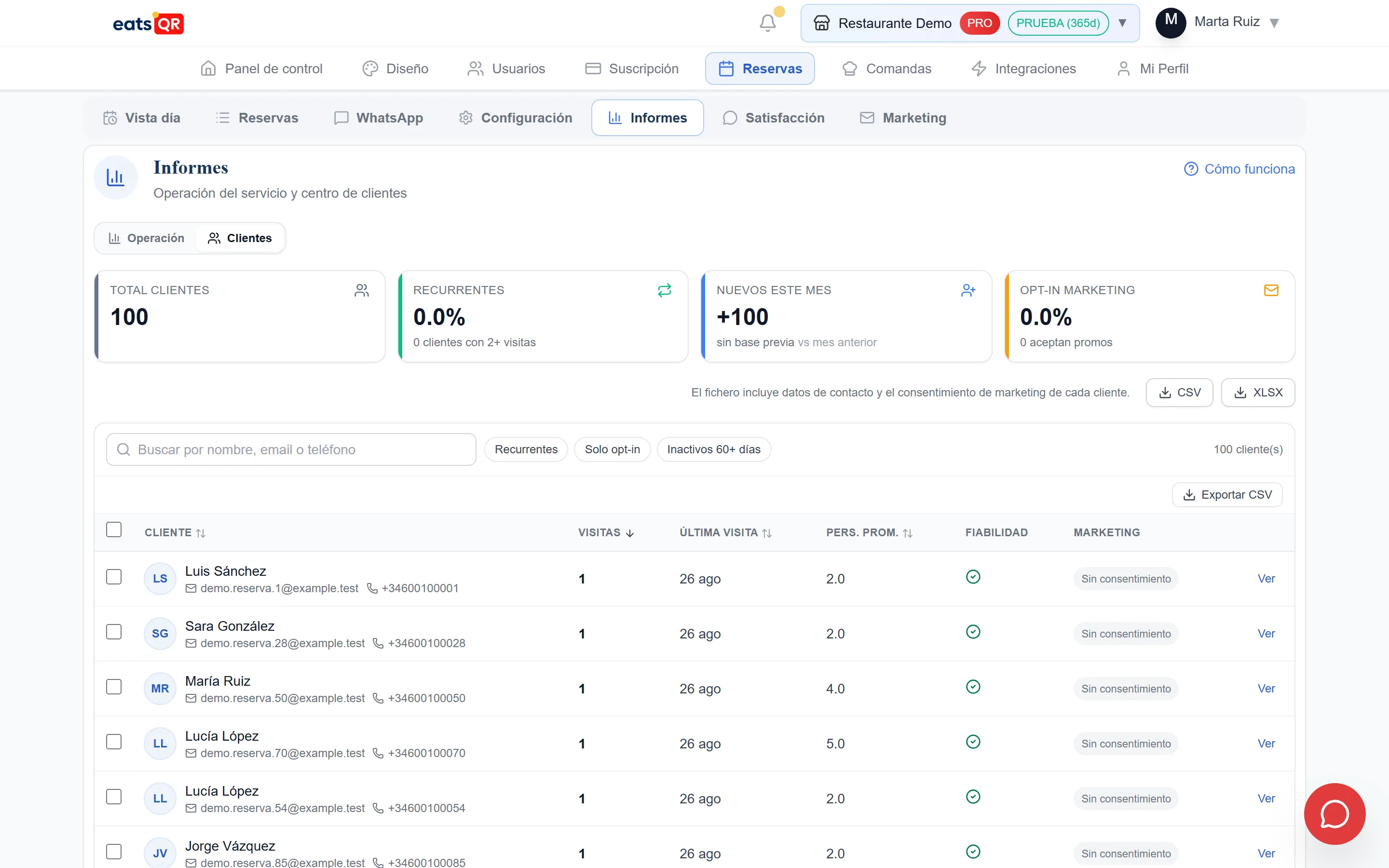Click the PRUEBA (365d) trial badge
This screenshot has height=868, width=1389.
click(x=1058, y=23)
